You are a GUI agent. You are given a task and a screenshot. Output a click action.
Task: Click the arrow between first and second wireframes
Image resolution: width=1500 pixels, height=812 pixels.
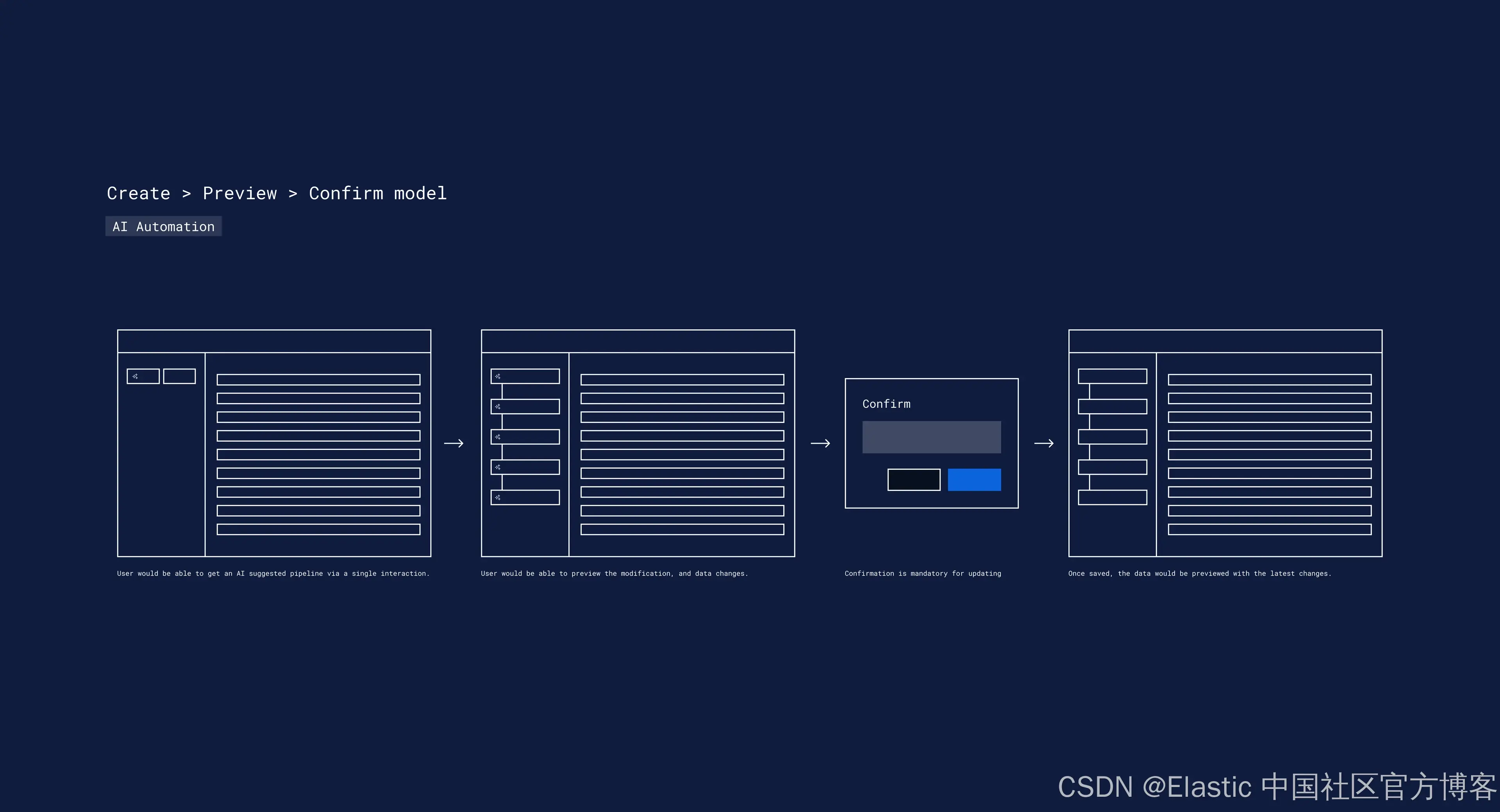454,444
